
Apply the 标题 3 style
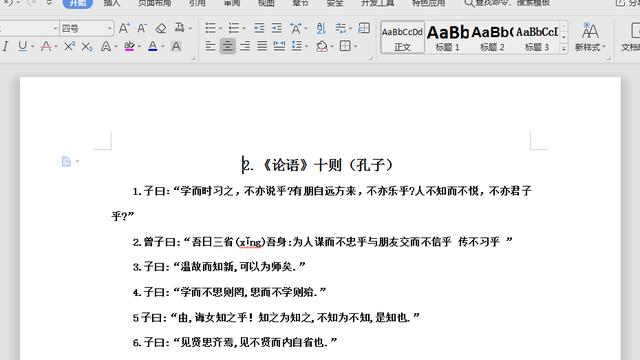[537, 38]
